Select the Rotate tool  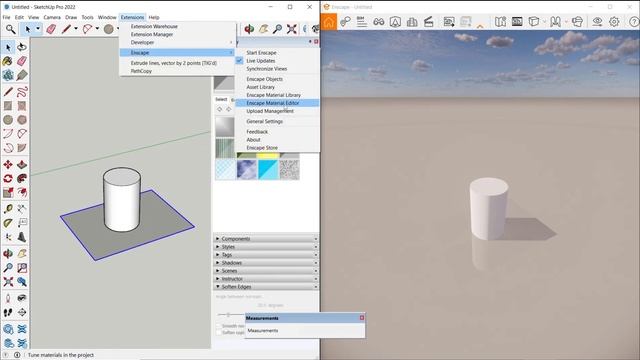pos(8,178)
